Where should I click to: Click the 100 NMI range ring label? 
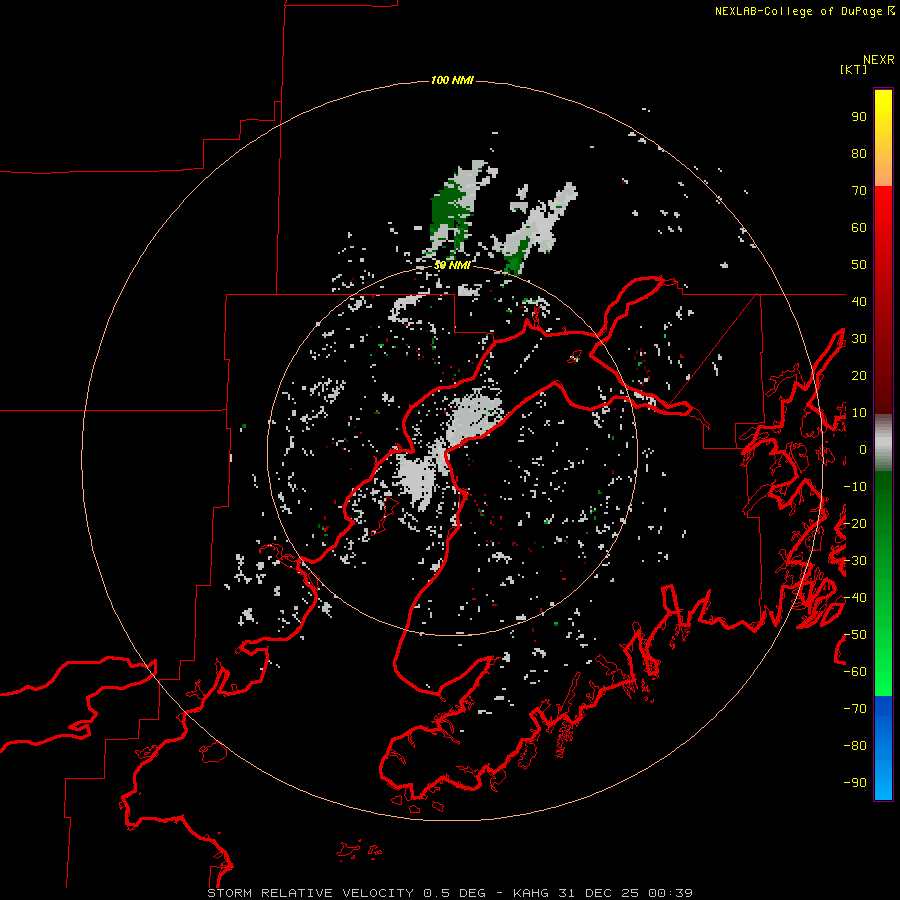coord(452,80)
